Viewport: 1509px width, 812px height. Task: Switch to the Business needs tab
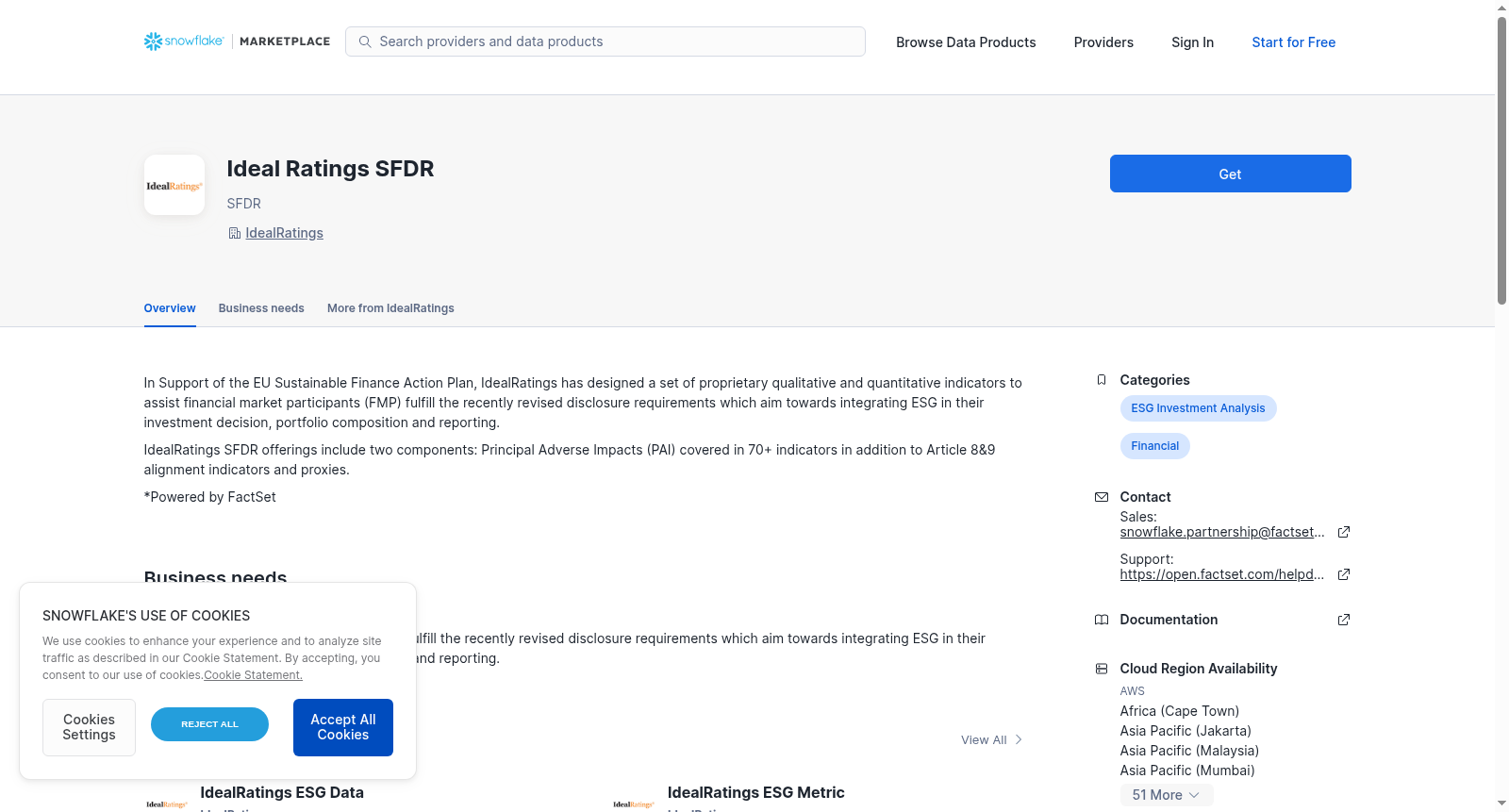click(x=261, y=308)
